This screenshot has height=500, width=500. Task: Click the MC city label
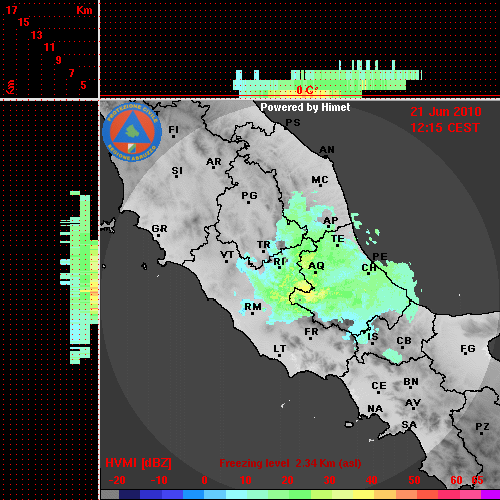pyautogui.click(x=320, y=180)
